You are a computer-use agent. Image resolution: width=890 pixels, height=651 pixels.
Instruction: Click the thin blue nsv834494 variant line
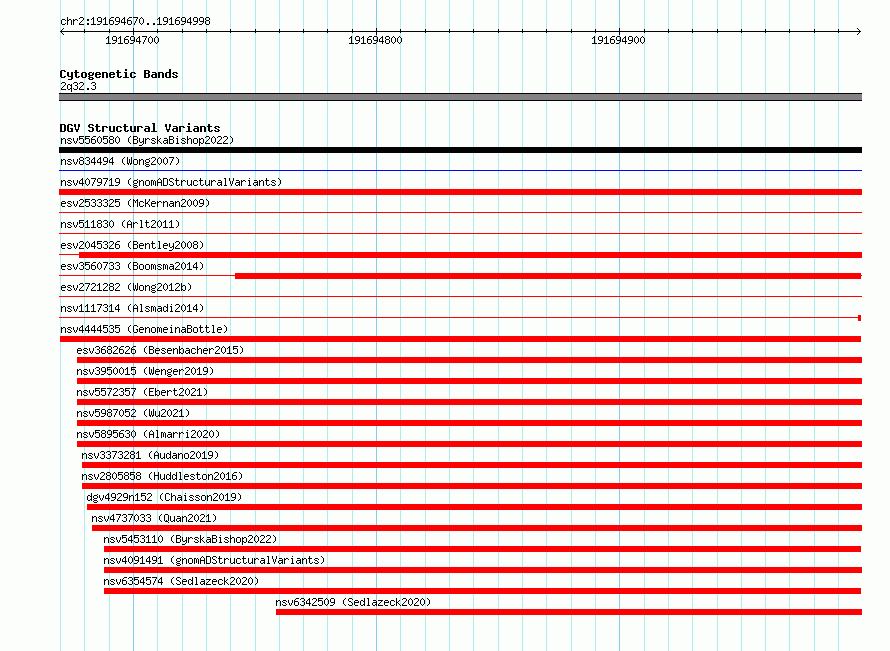coord(460,170)
